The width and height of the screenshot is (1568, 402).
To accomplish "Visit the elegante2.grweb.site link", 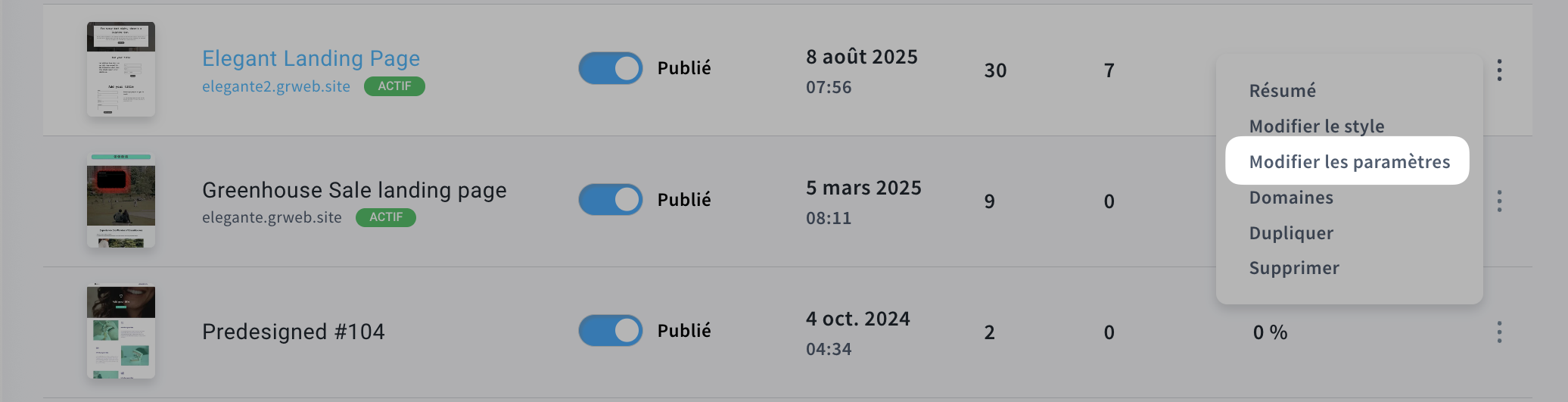I will coord(275,87).
